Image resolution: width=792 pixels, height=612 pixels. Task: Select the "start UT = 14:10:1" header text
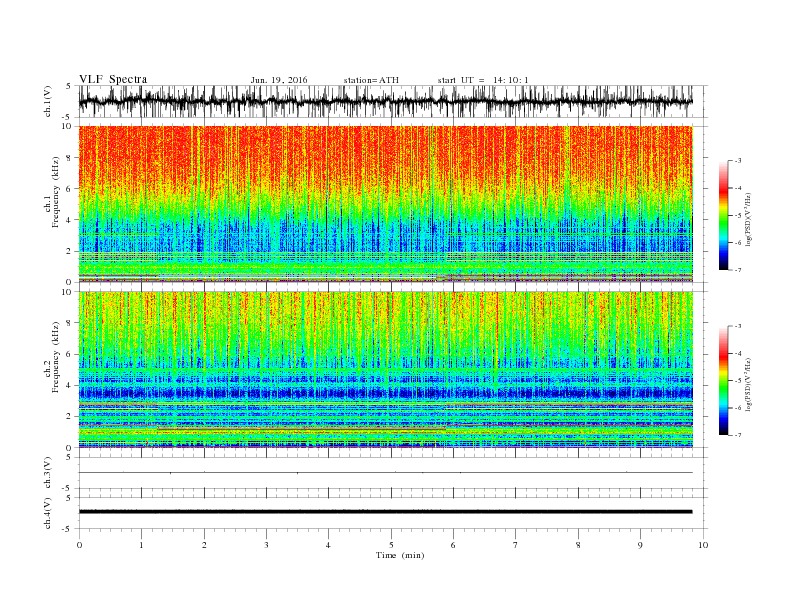pos(483,80)
